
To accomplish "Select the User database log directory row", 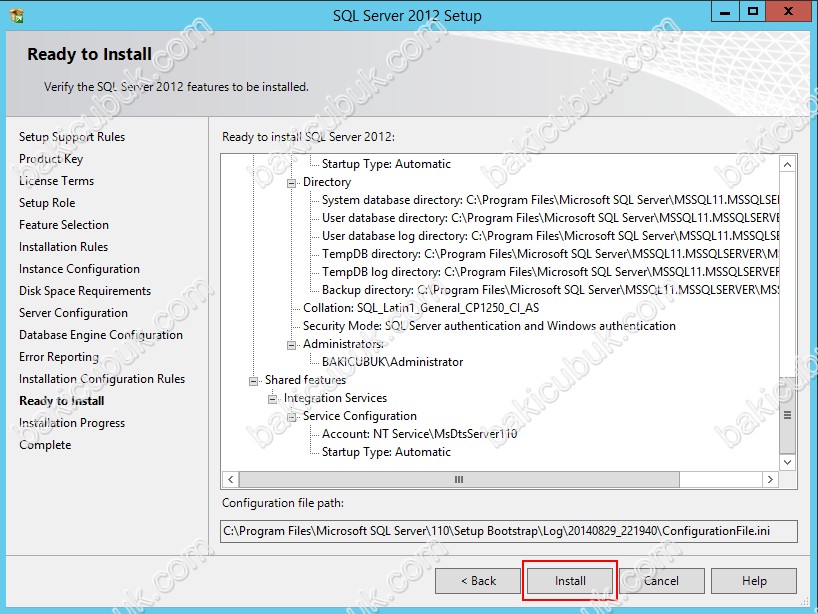I will click(550, 236).
